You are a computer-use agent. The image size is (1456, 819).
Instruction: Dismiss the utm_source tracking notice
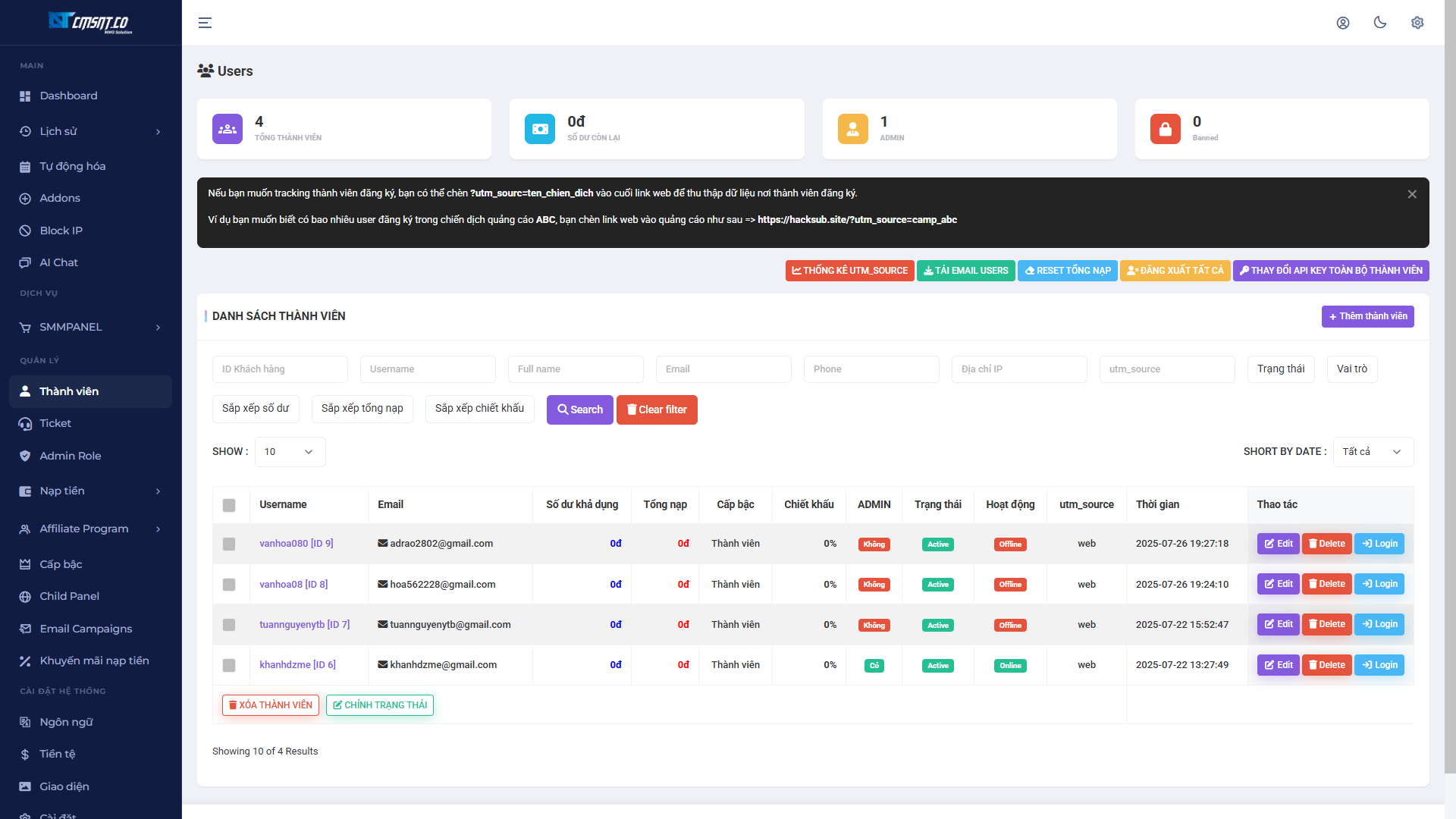coord(1412,194)
